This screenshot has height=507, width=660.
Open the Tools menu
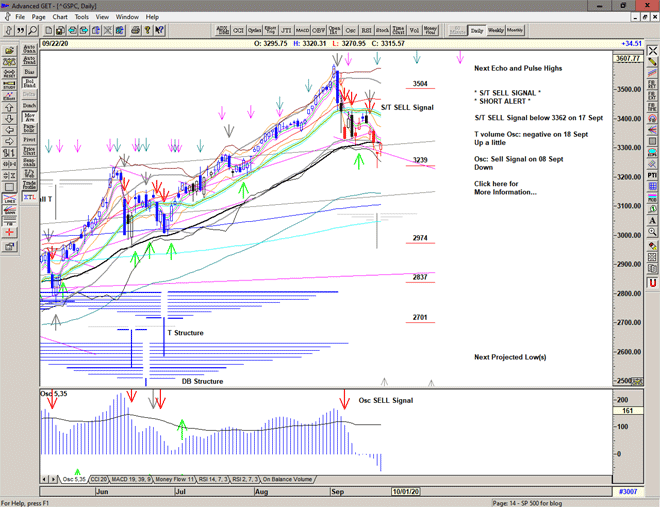pyautogui.click(x=82, y=17)
